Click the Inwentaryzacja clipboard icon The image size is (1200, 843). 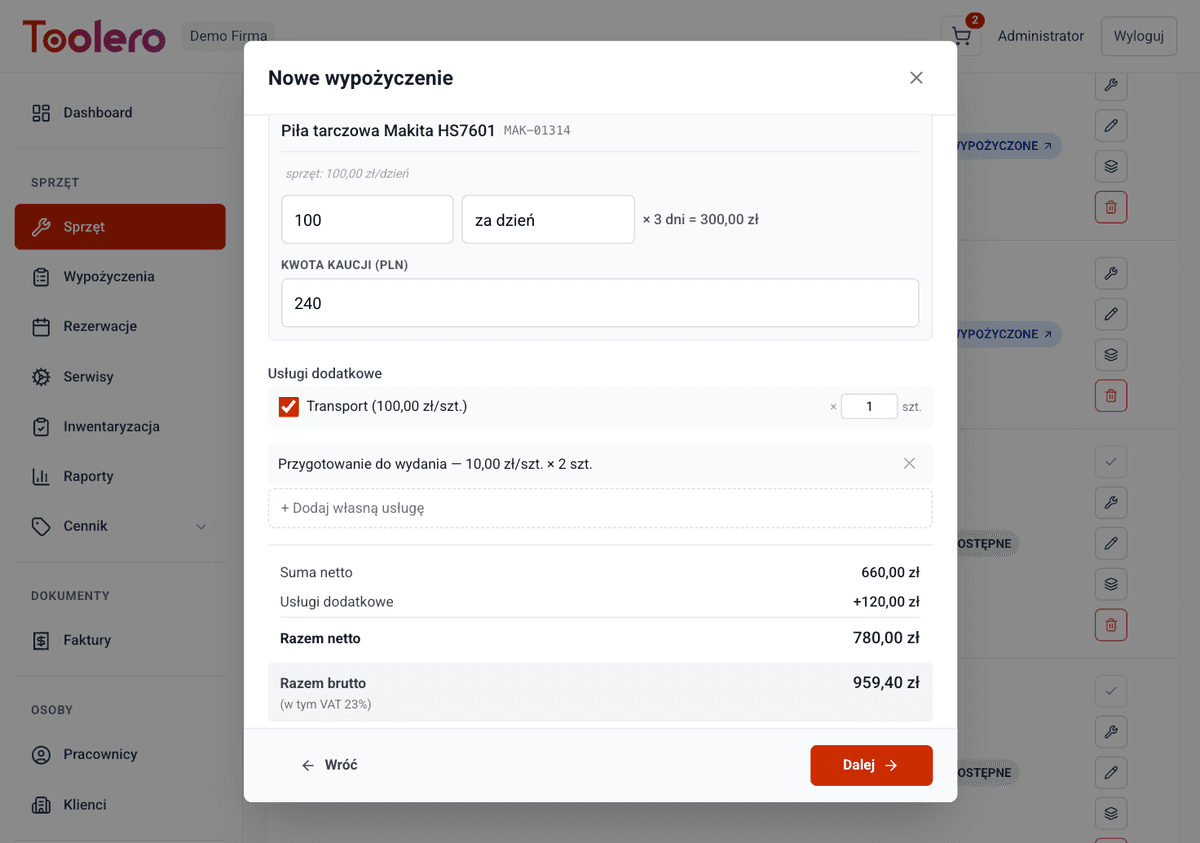point(41,427)
